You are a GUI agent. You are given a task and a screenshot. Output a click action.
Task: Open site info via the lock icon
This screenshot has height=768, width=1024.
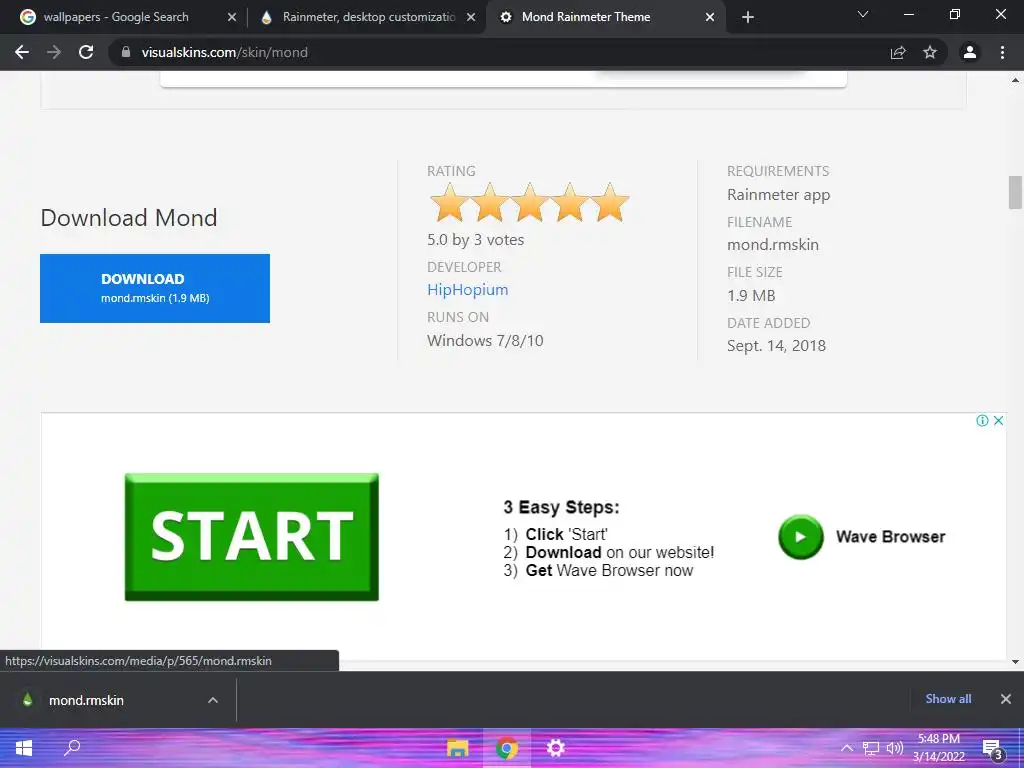126,52
